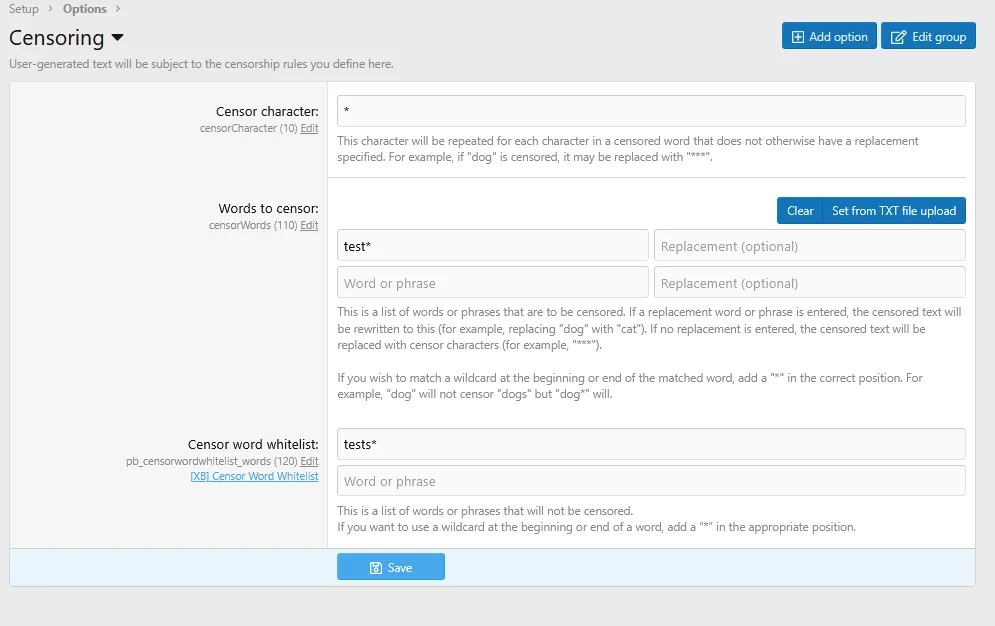Click the Words to censor label

(x=268, y=209)
